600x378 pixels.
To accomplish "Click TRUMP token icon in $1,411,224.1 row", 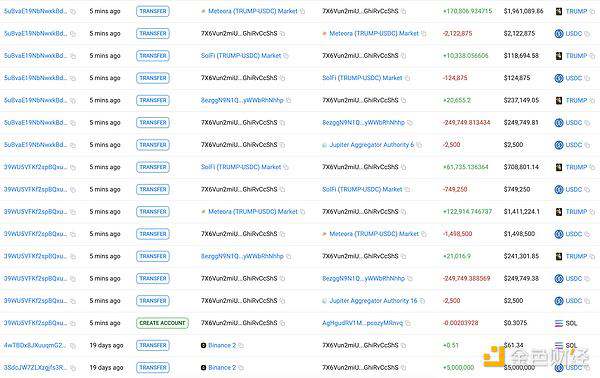I will point(559,212).
